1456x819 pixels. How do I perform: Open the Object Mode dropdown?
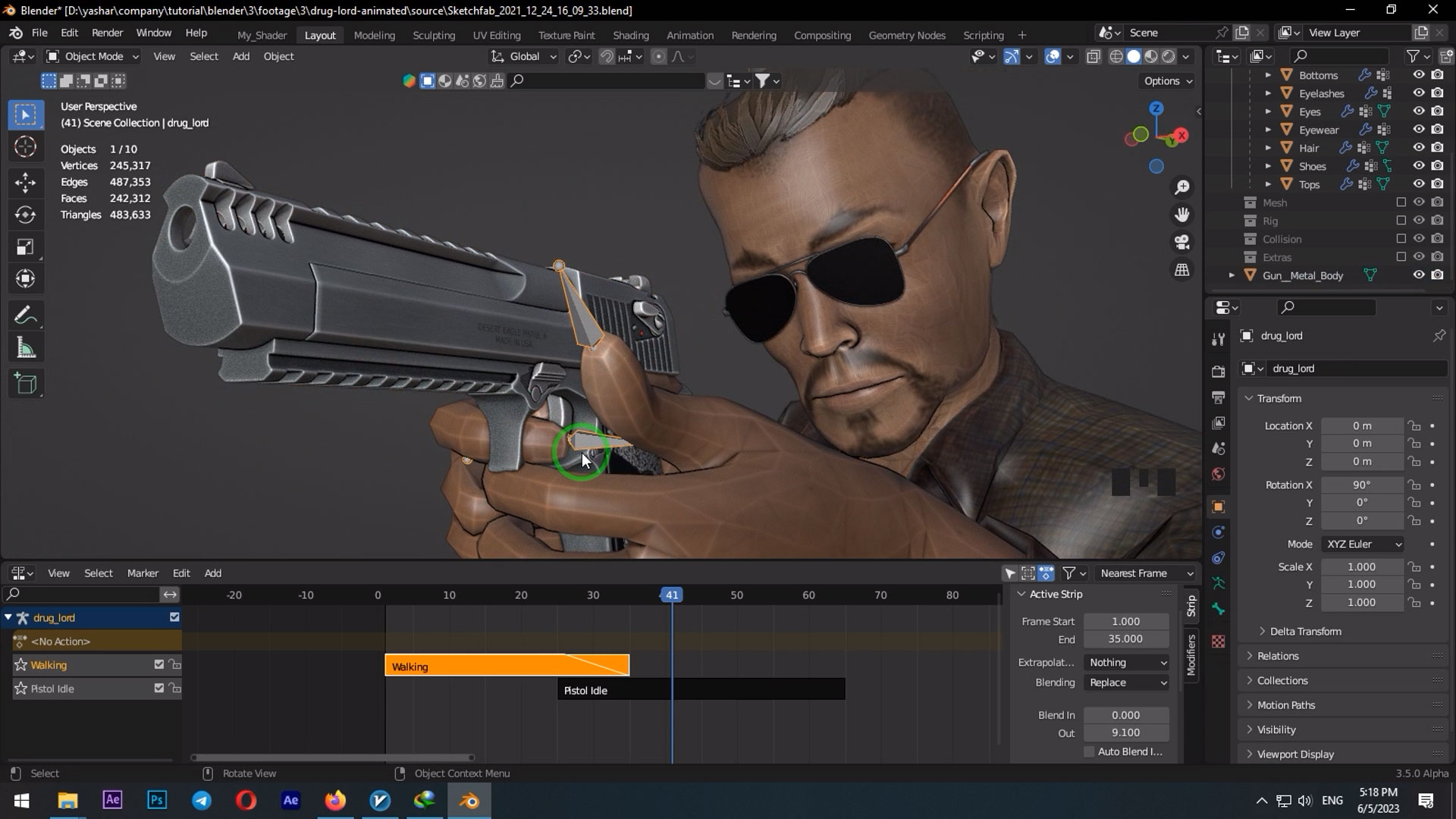(x=91, y=56)
